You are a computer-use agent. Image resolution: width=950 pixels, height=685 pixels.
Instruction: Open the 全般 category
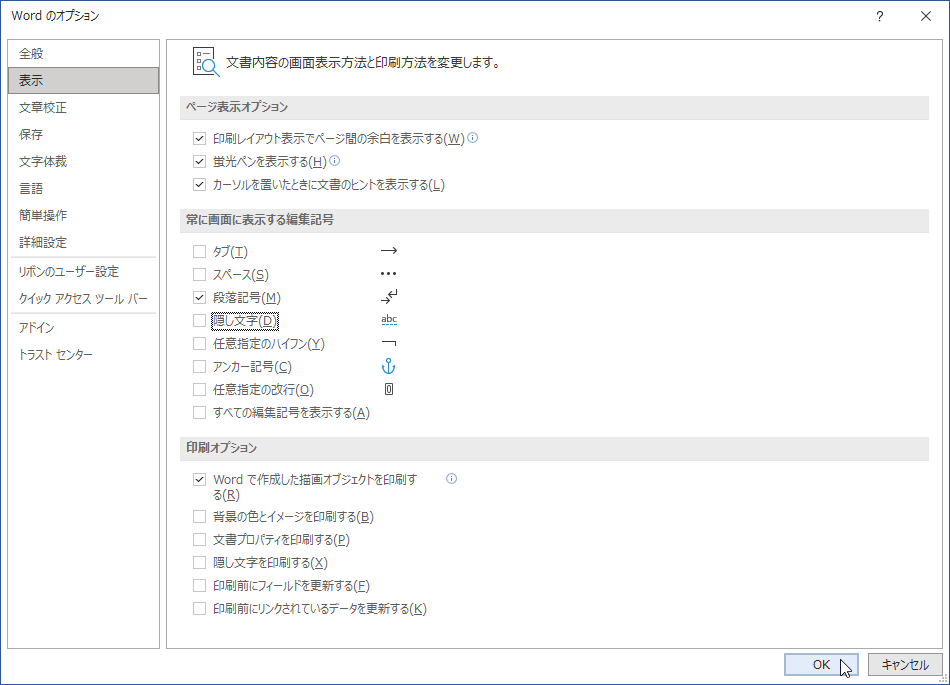84,53
